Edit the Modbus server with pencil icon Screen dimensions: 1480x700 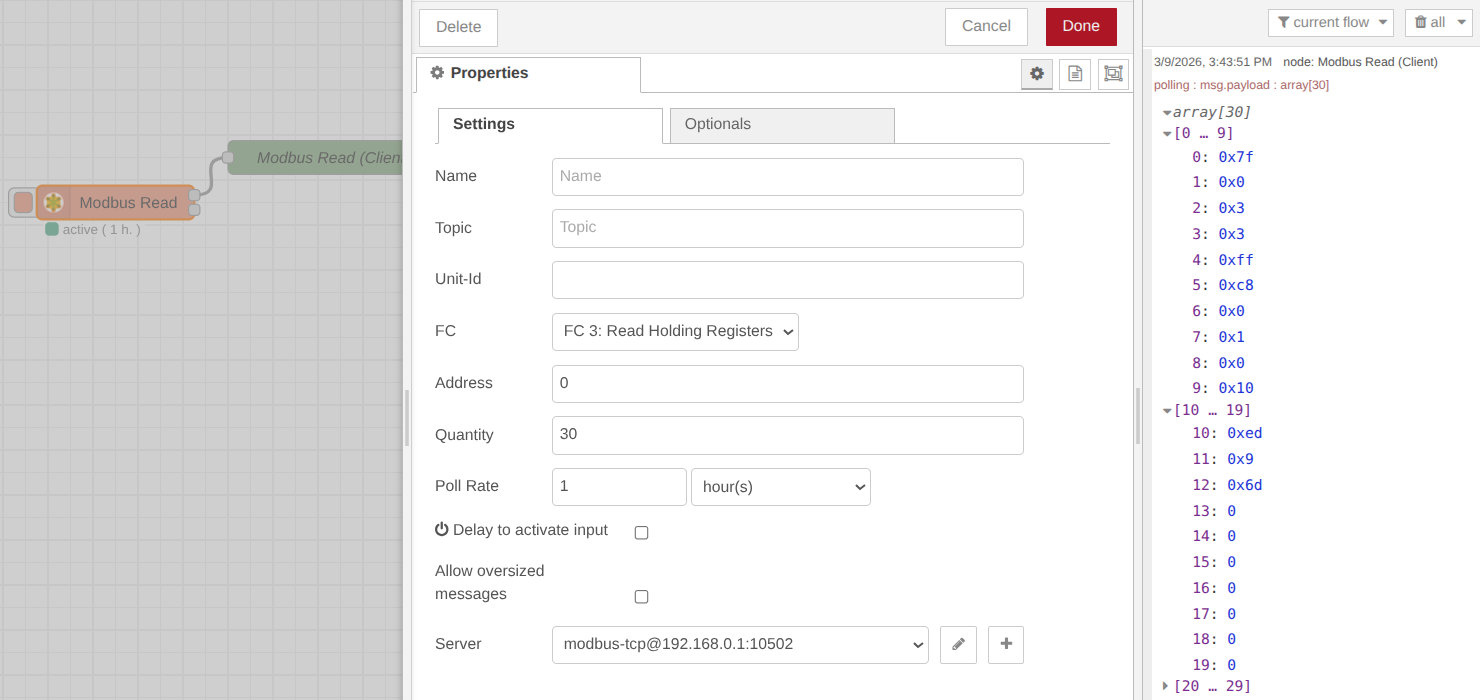click(958, 645)
